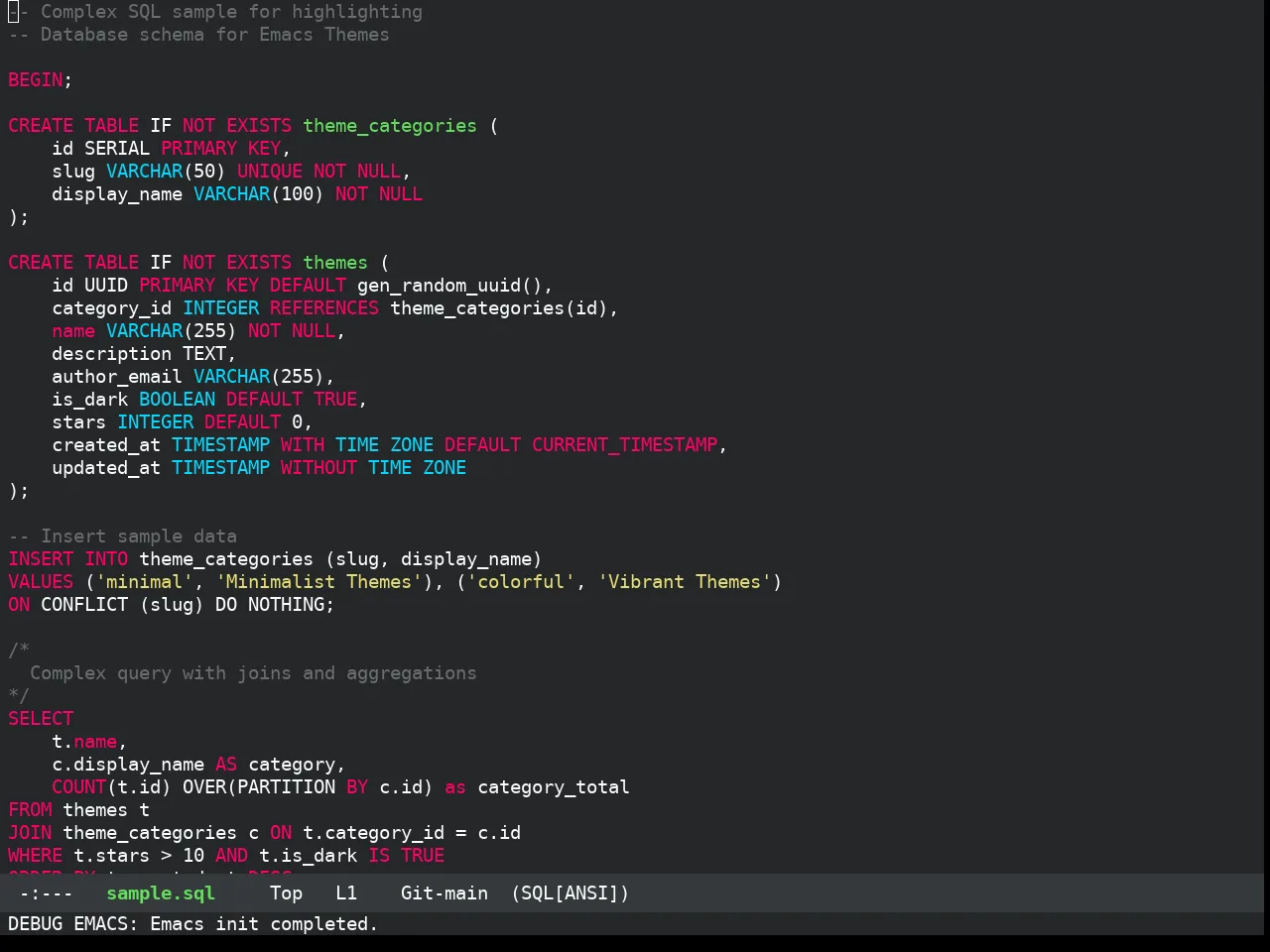
Task: Click the '-- Insert sample data' comment
Action: tap(122, 536)
